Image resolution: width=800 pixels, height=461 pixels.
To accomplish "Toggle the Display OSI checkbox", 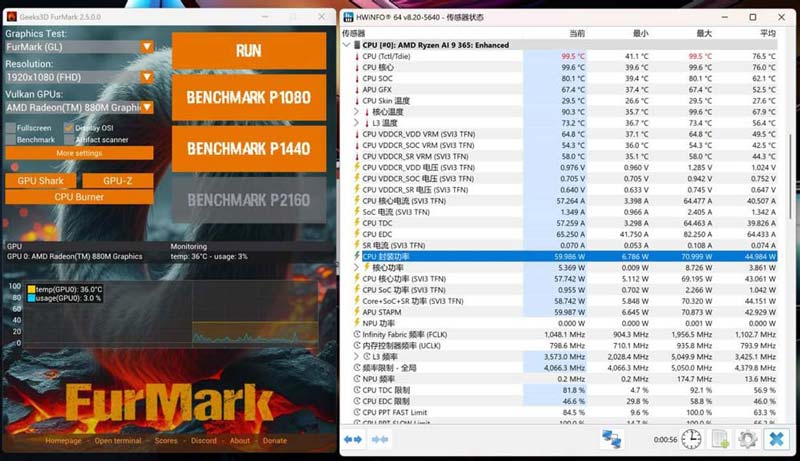I will click(x=69, y=127).
